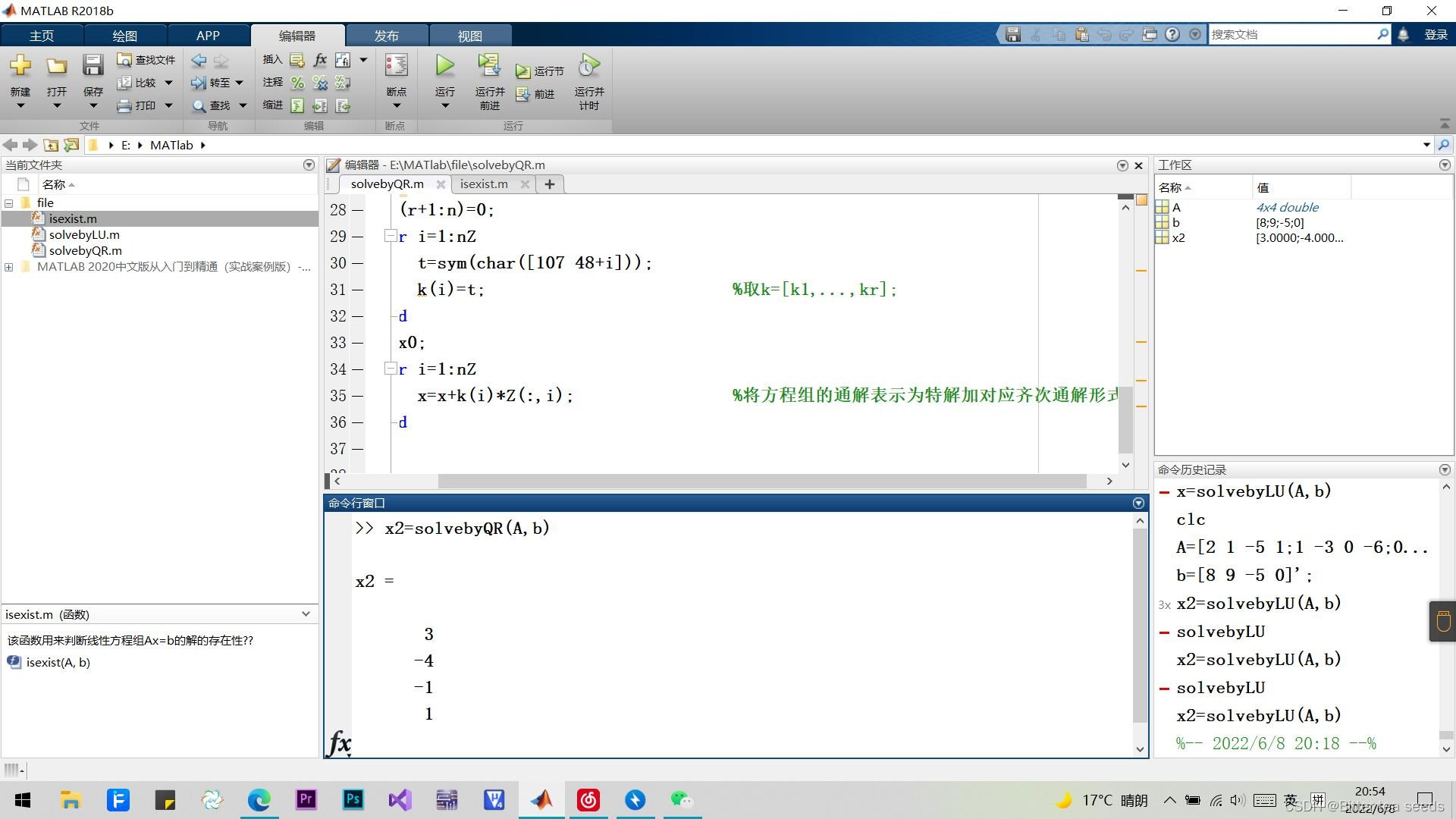Click the decrease indent icon
This screenshot has height=819, width=1456.
pyautogui.click(x=343, y=106)
